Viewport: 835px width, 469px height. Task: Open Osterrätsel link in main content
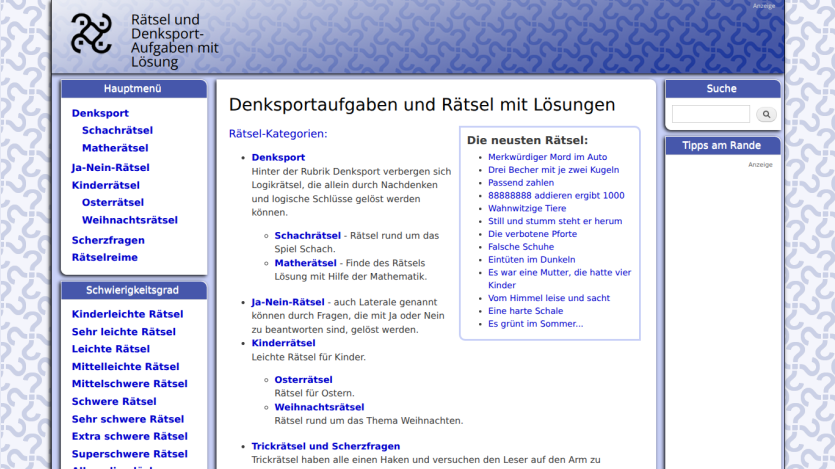pyautogui.click(x=303, y=380)
